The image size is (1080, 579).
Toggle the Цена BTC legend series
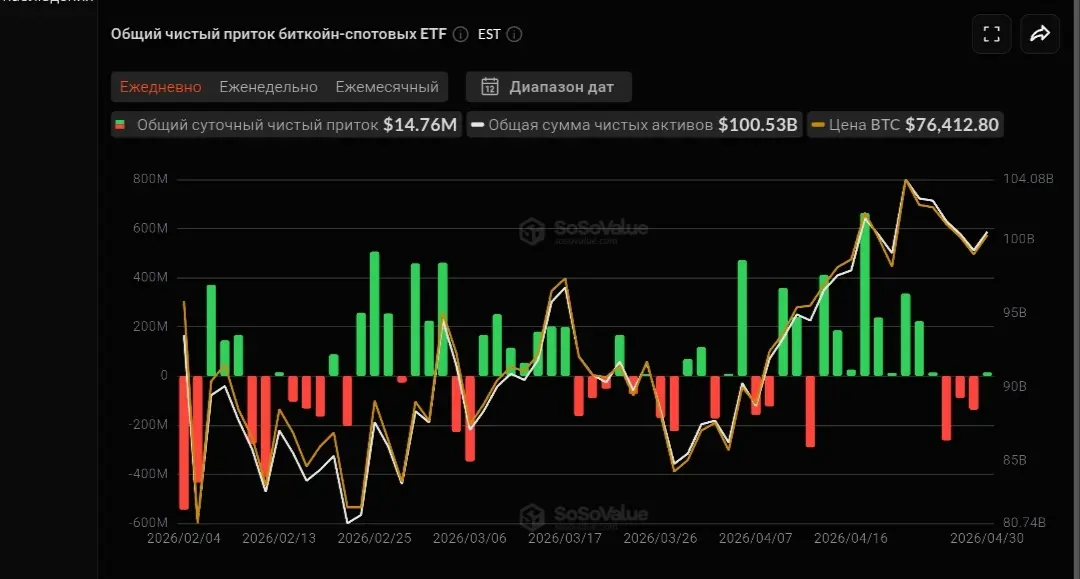click(x=905, y=125)
